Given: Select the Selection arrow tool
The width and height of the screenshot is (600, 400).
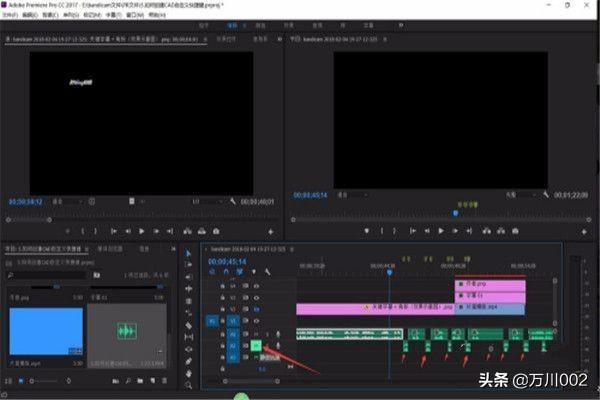Looking at the screenshot, I should pyautogui.click(x=189, y=252).
